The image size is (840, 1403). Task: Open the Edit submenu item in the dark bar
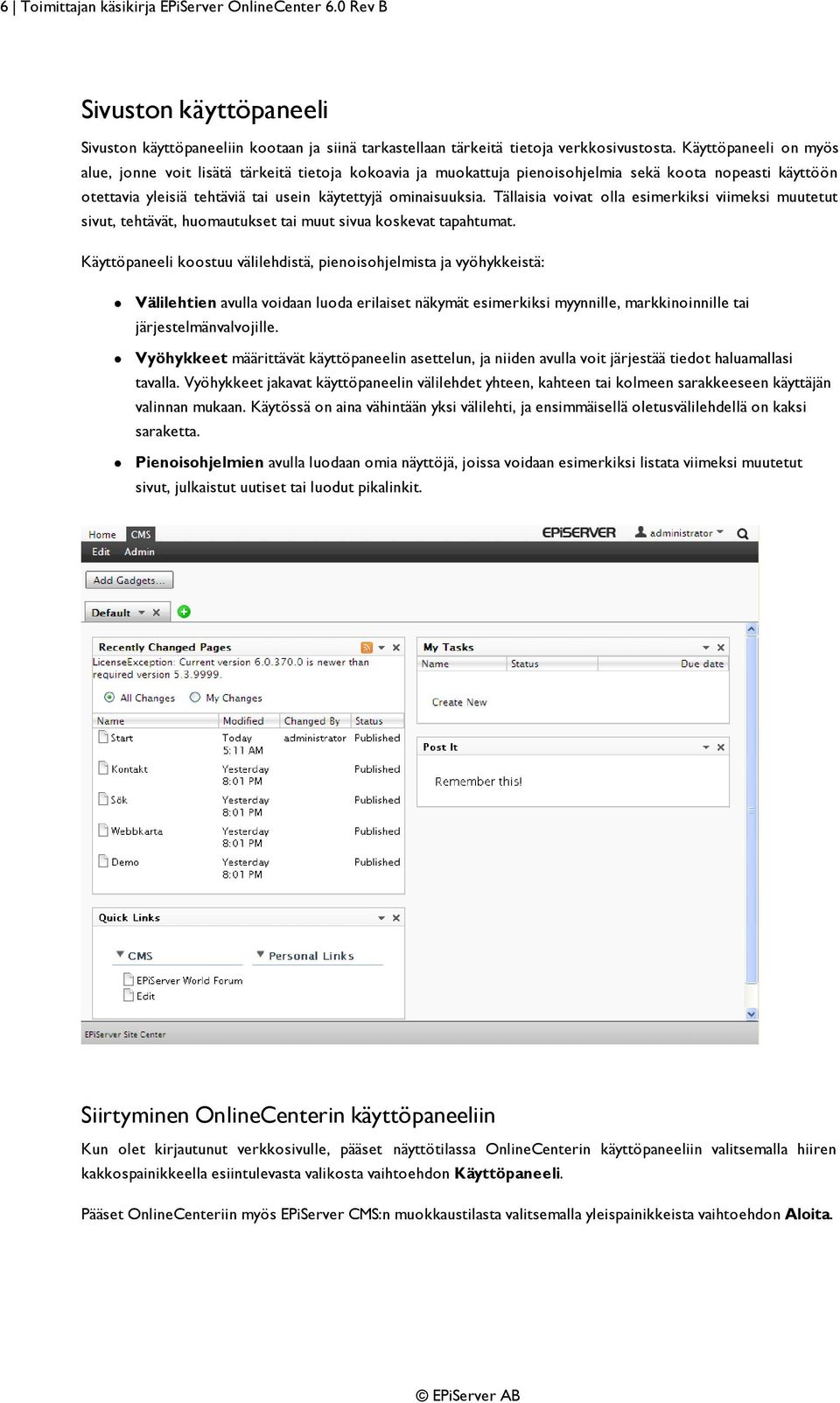(101, 552)
